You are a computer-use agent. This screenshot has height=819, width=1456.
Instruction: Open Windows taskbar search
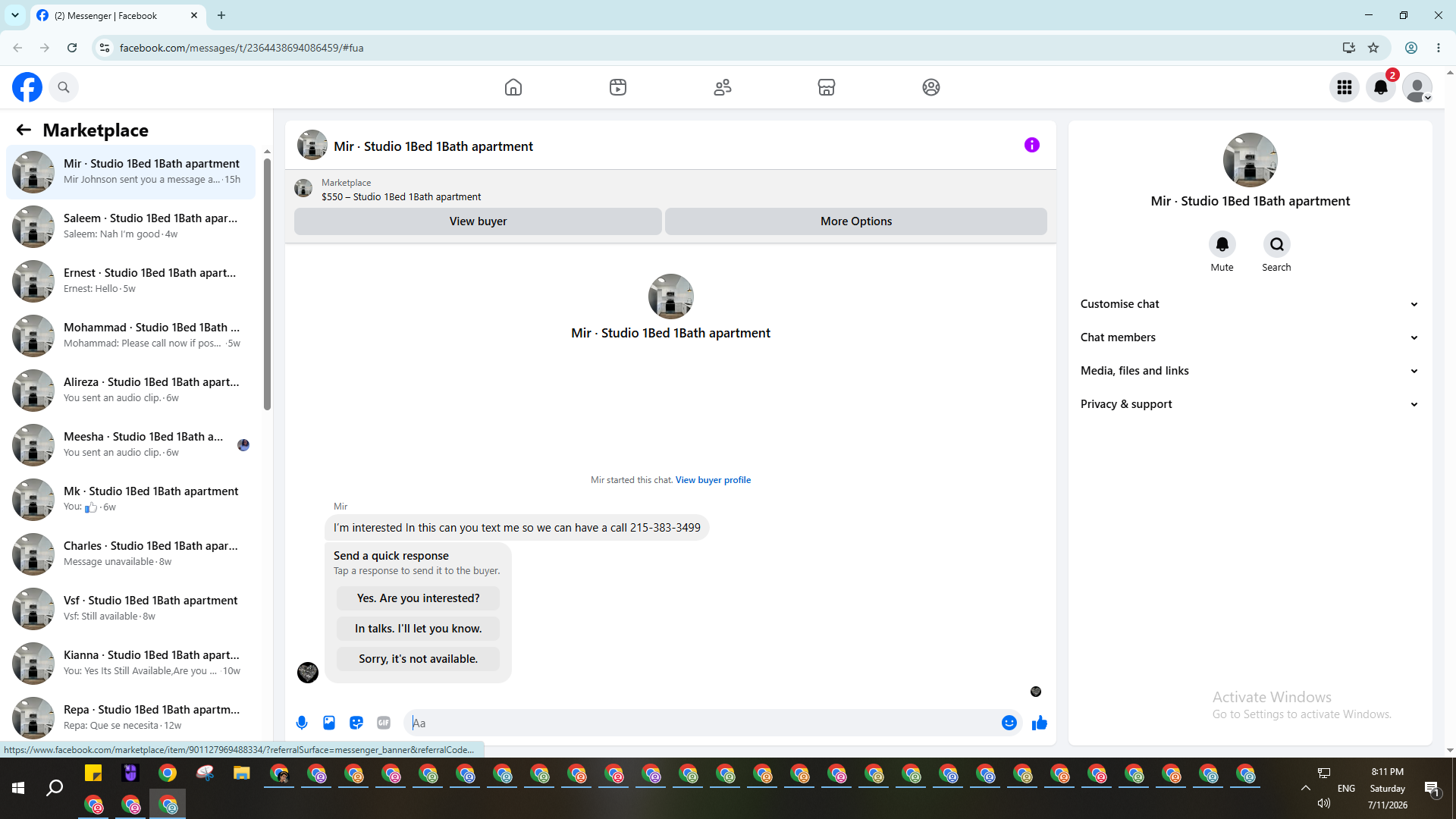point(55,789)
